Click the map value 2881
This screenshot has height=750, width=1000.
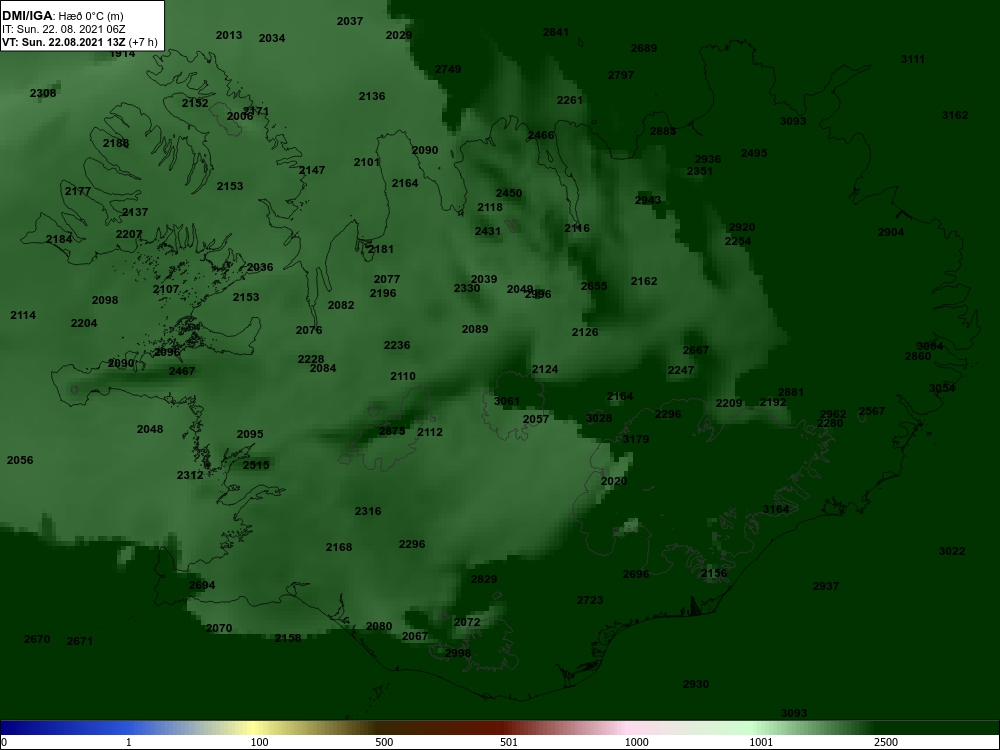point(791,393)
